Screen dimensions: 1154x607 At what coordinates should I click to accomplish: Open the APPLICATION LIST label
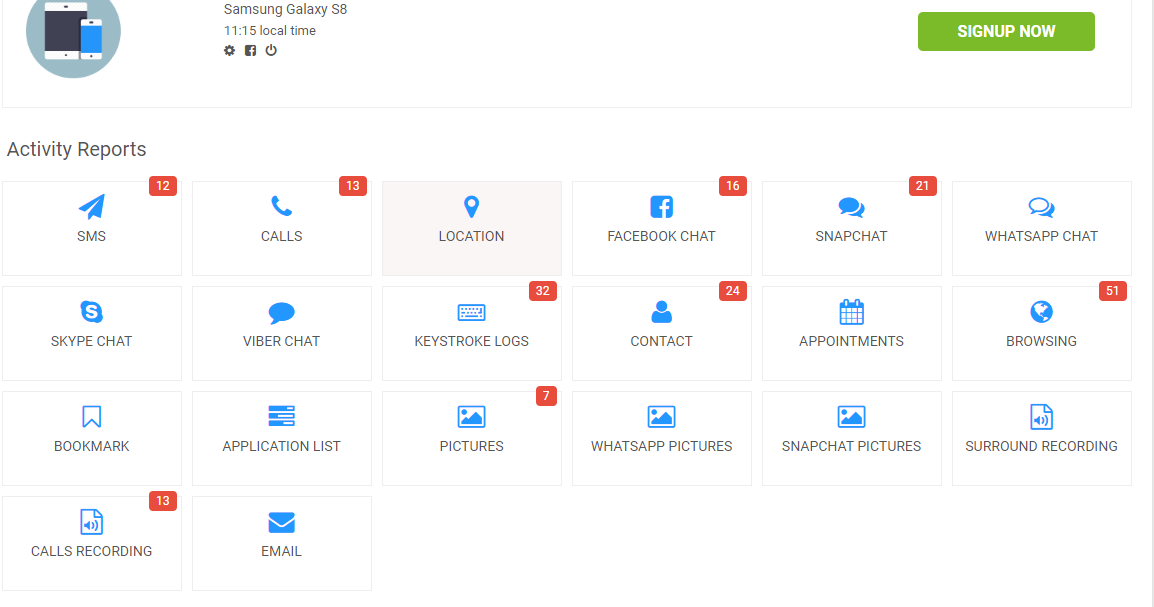coord(281,447)
